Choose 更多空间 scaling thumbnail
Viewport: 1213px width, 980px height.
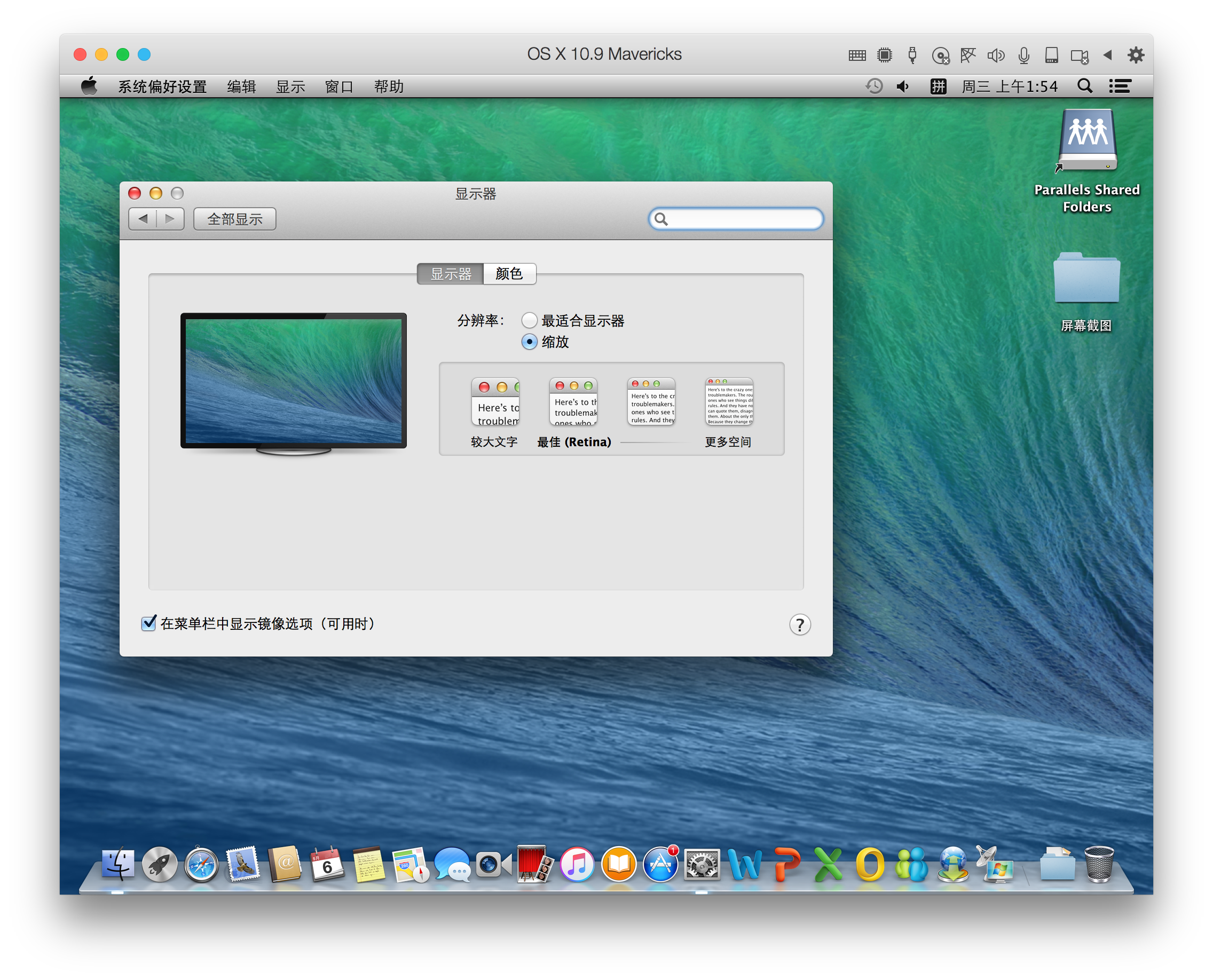click(728, 402)
